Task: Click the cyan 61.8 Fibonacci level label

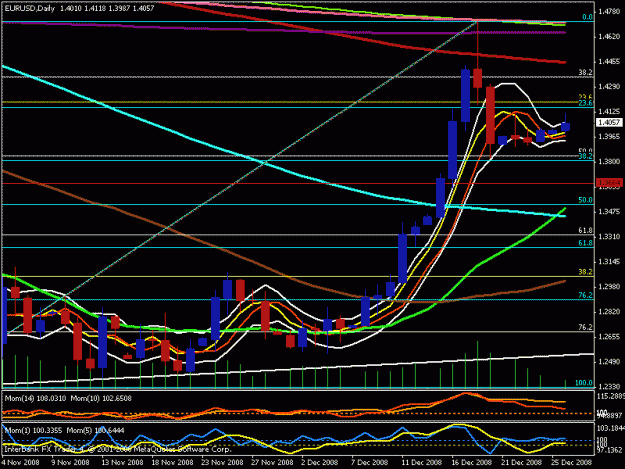Action: (x=586, y=243)
